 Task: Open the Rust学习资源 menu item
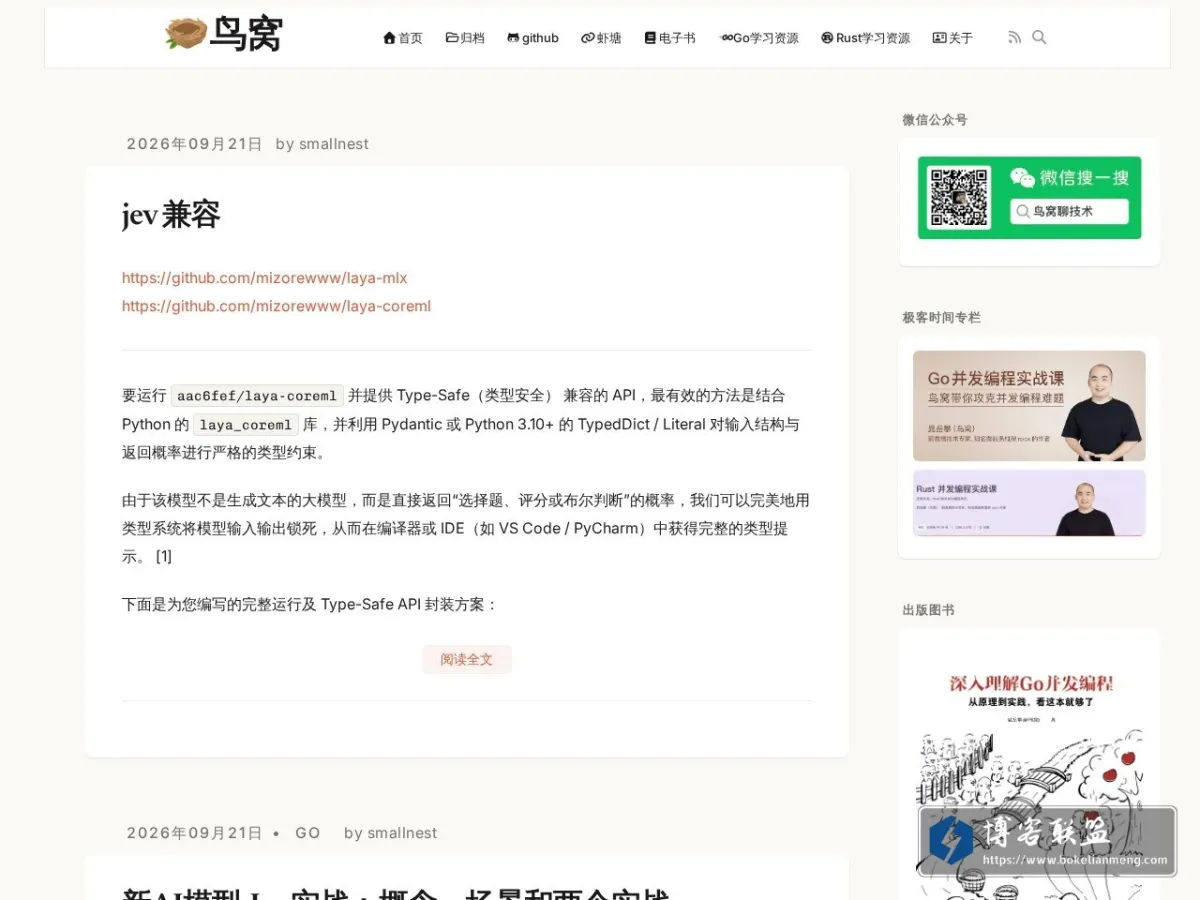(866, 38)
